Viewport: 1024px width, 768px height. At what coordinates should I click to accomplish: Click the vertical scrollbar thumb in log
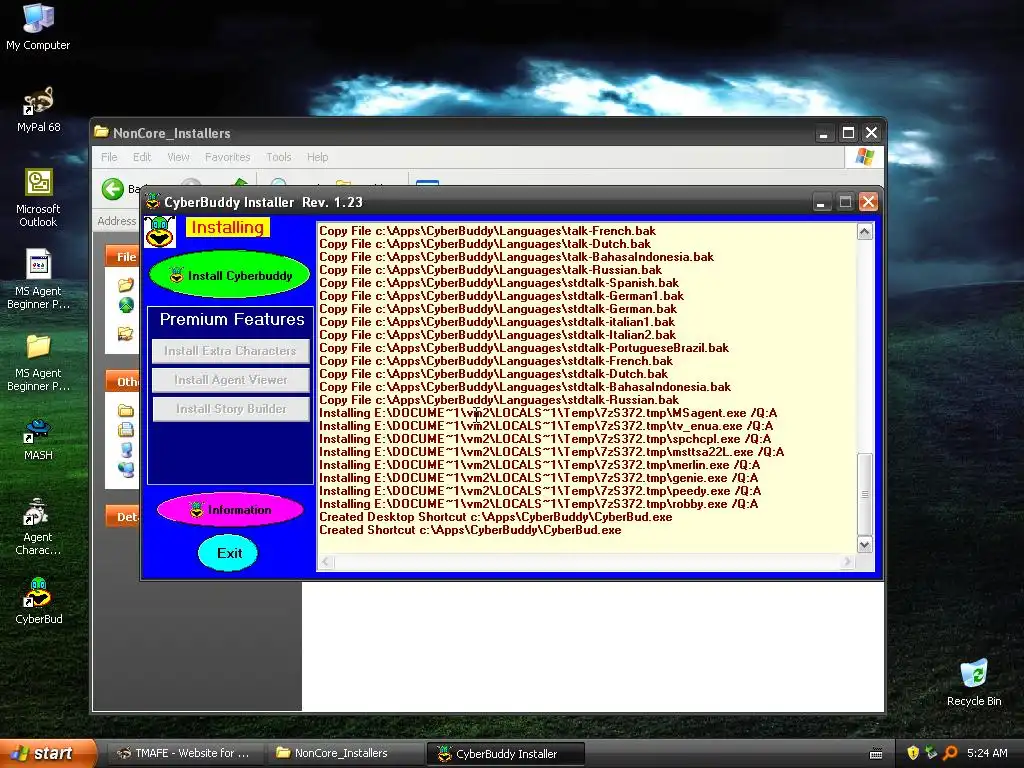[x=864, y=494]
